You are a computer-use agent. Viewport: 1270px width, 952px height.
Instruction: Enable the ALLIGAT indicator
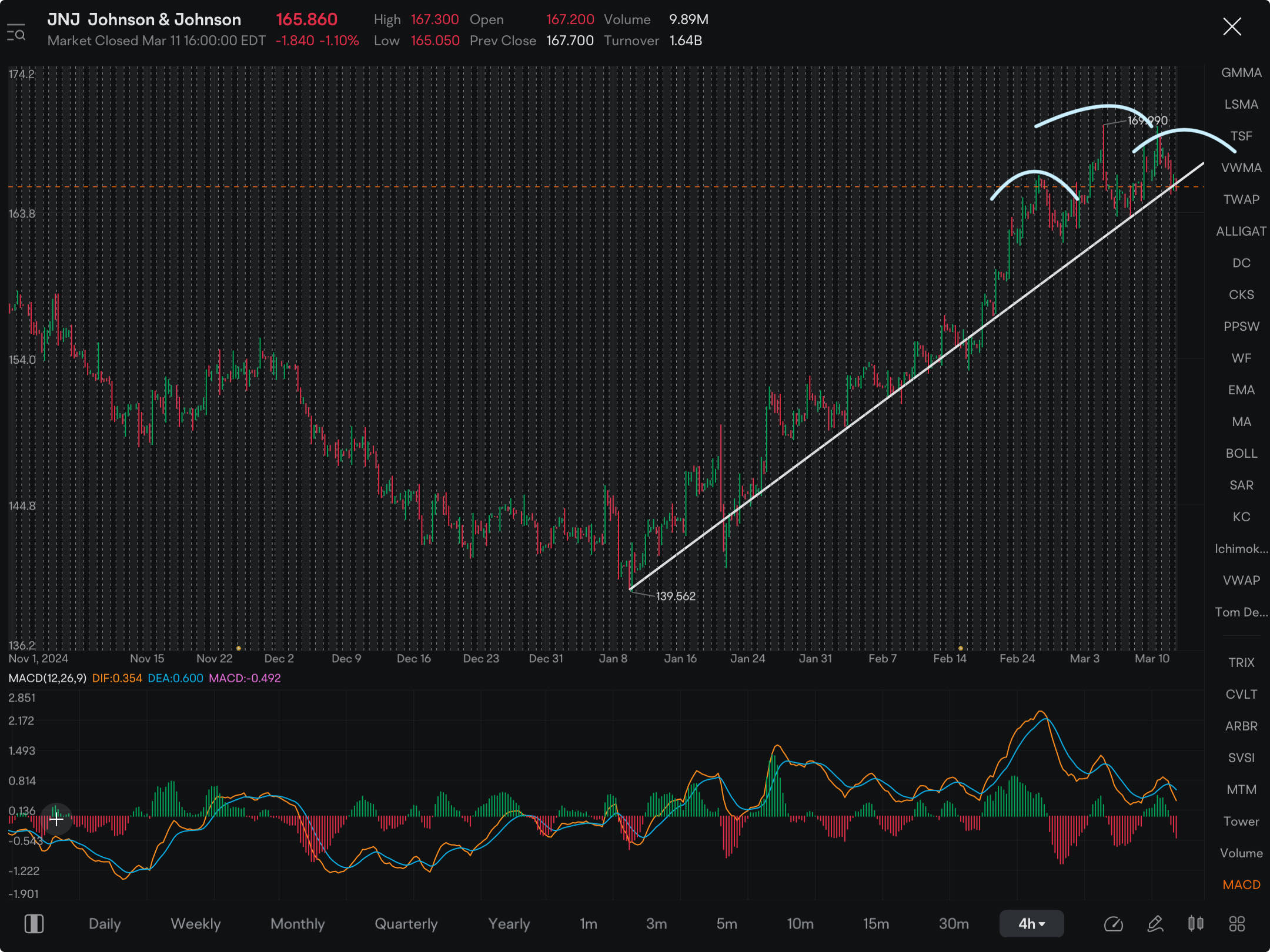pyautogui.click(x=1241, y=232)
